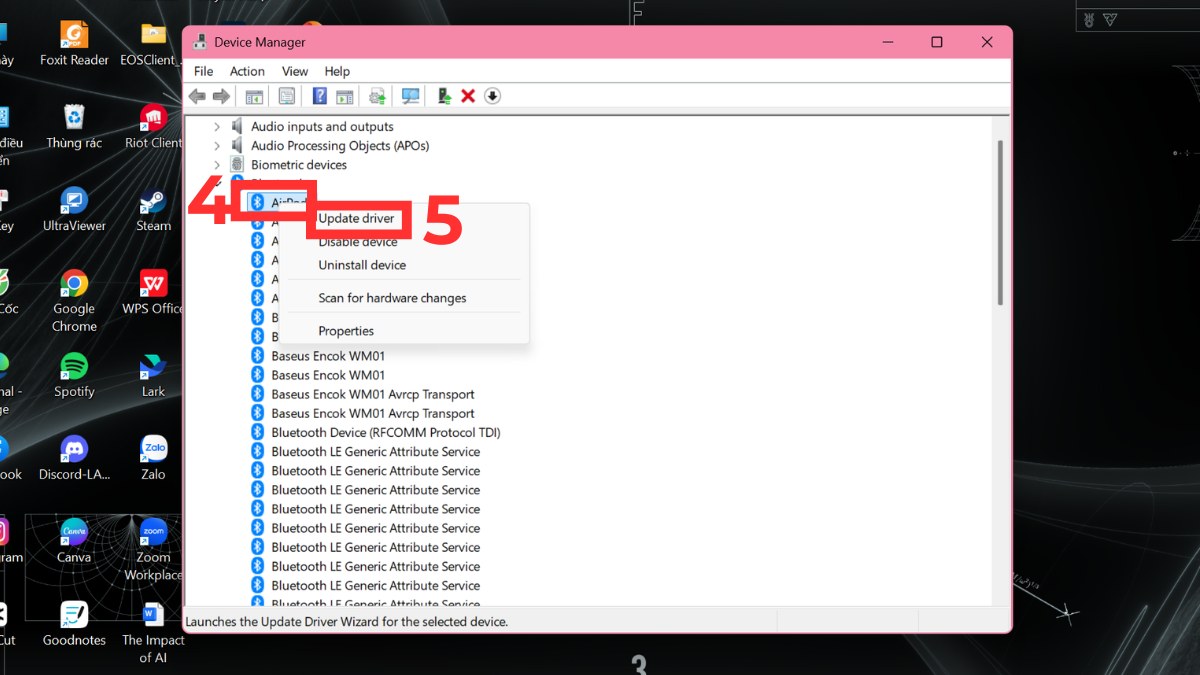Choose Scan for hardware changes in context menu

point(392,298)
